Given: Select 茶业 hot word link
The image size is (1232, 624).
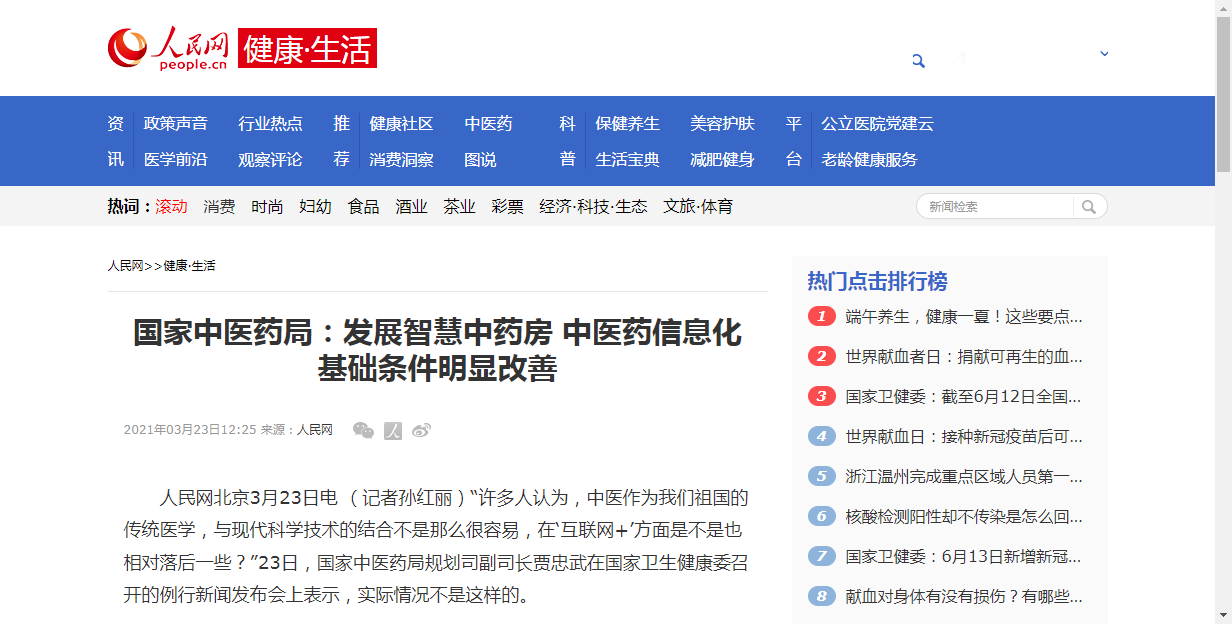Looking at the screenshot, I should pyautogui.click(x=459, y=207).
